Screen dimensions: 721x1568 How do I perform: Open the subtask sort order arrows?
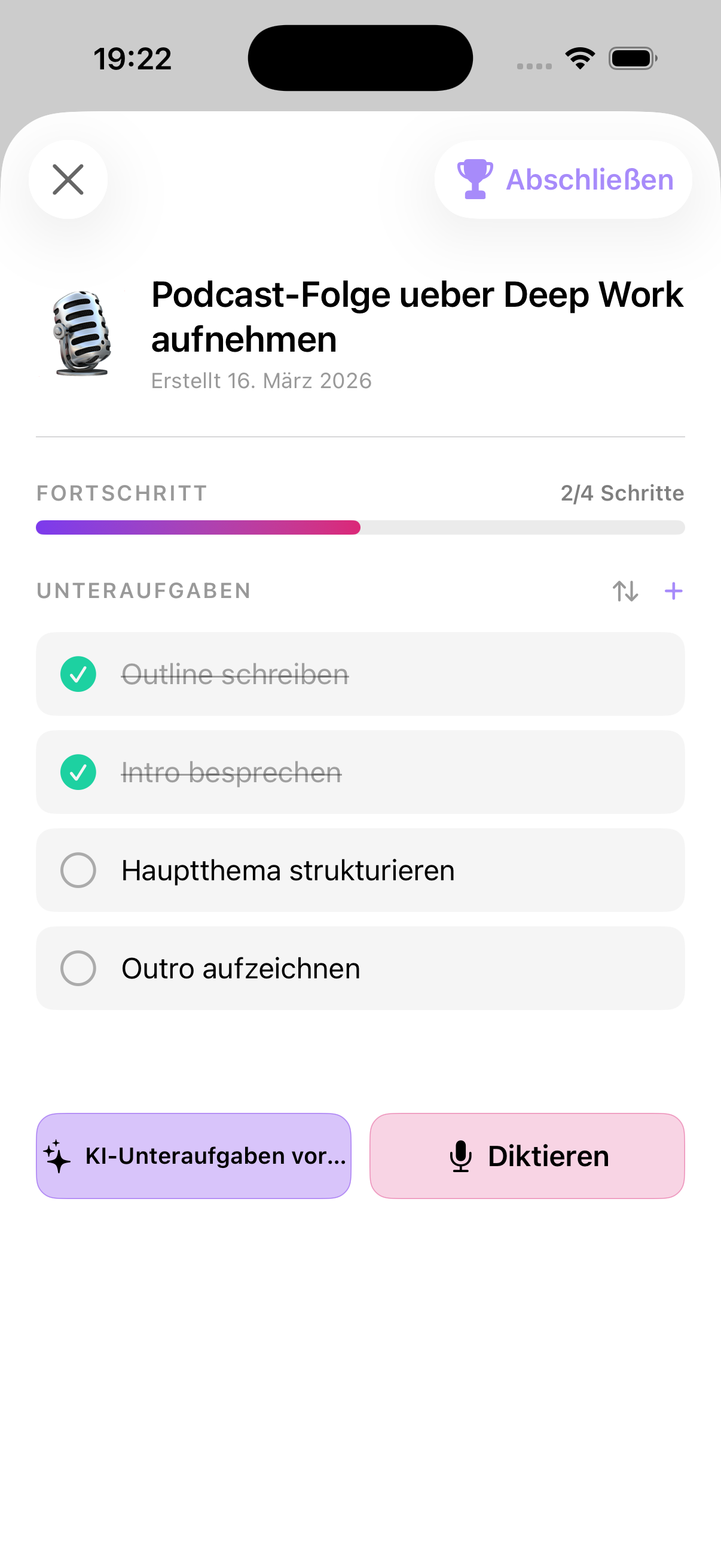coord(625,591)
